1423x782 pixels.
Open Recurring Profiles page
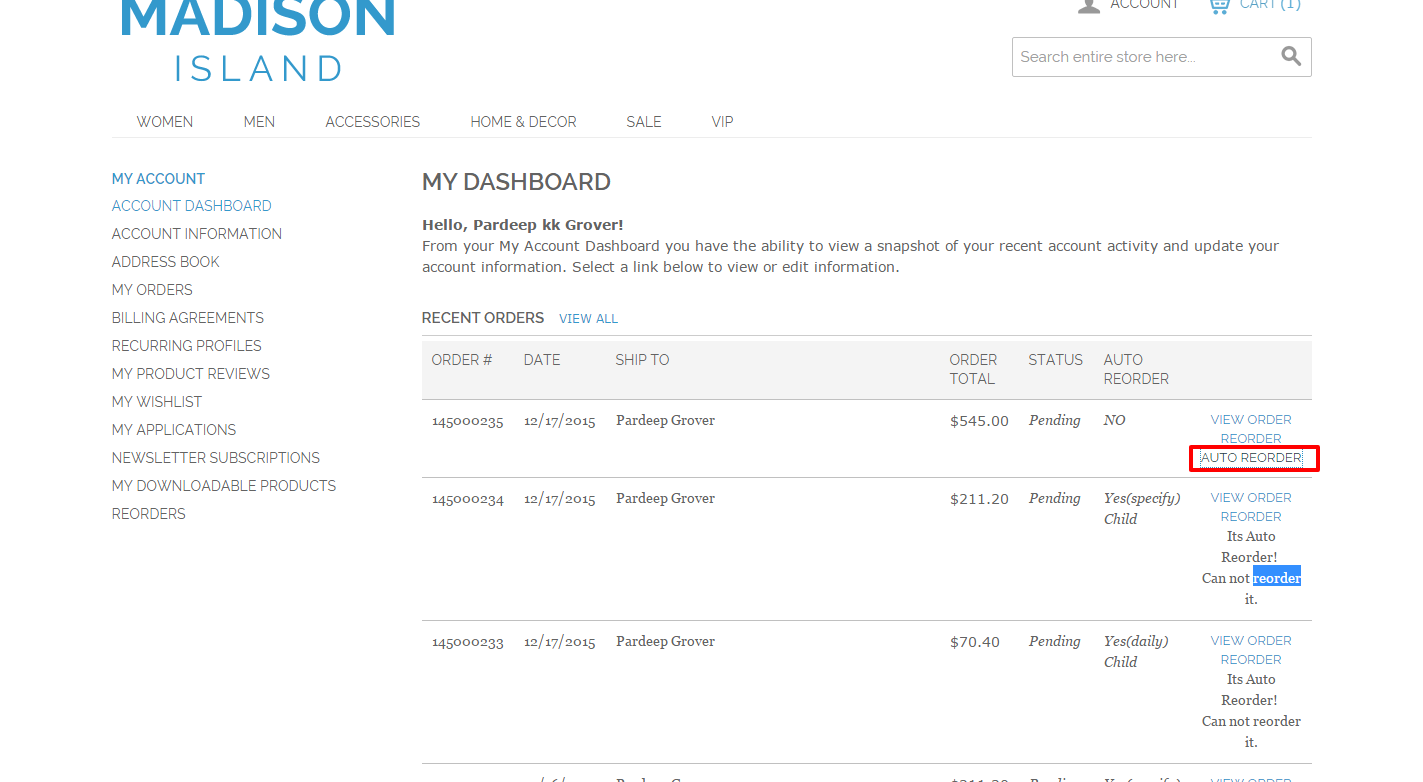point(187,346)
